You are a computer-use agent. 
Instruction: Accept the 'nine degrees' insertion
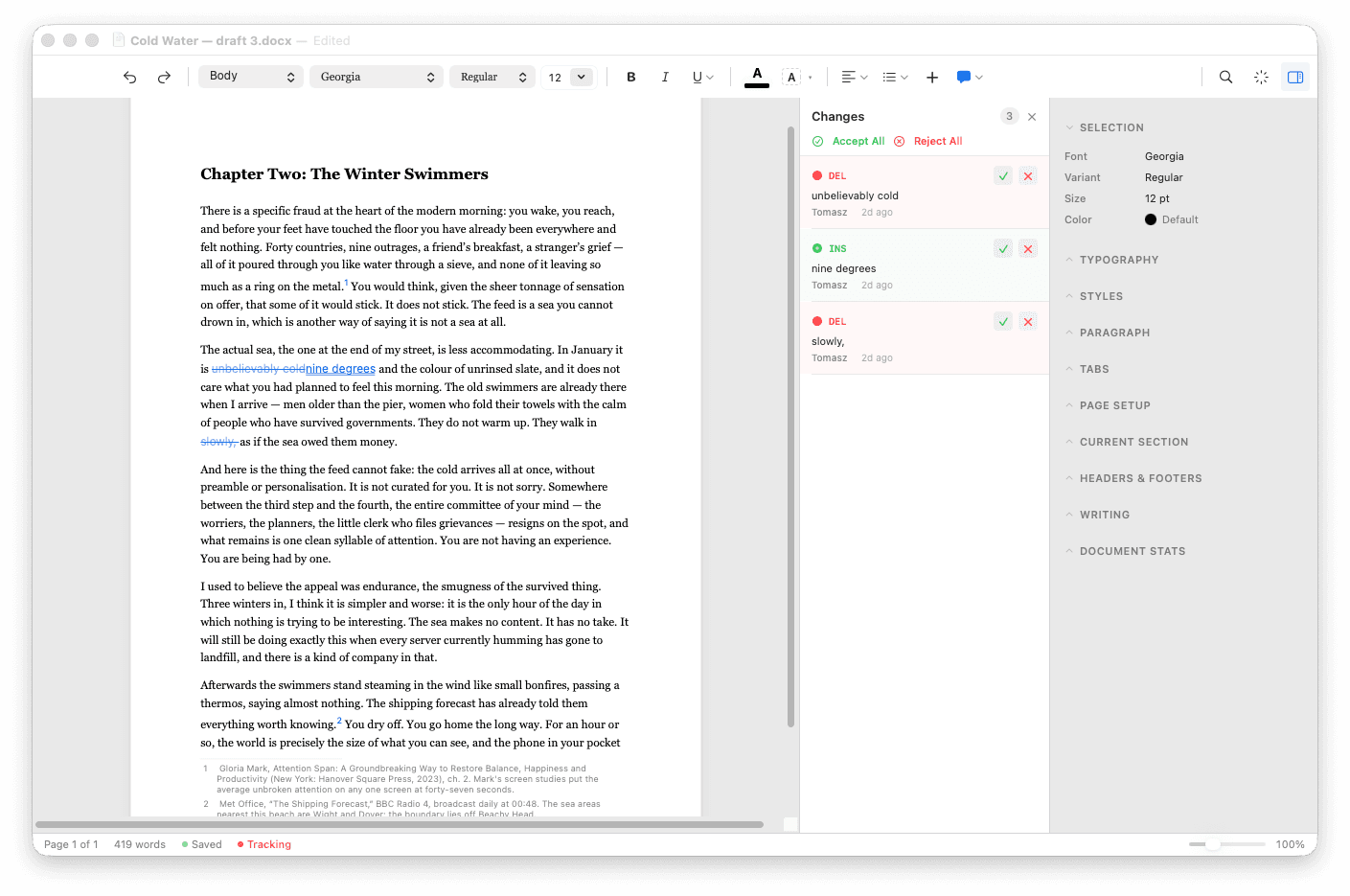click(1003, 249)
